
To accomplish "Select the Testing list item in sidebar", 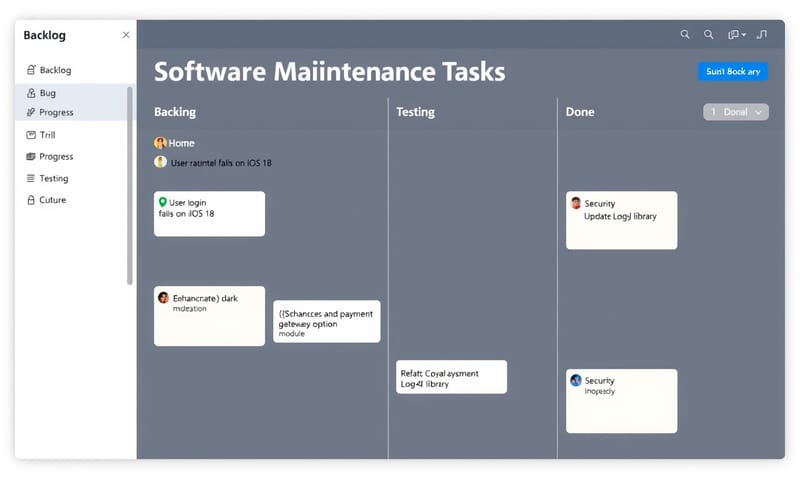I will point(53,178).
